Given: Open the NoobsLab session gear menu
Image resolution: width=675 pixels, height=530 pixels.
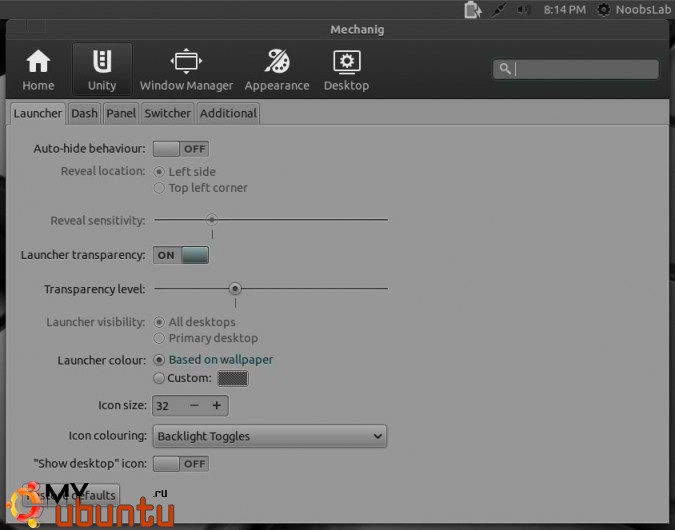Looking at the screenshot, I should click(604, 10).
